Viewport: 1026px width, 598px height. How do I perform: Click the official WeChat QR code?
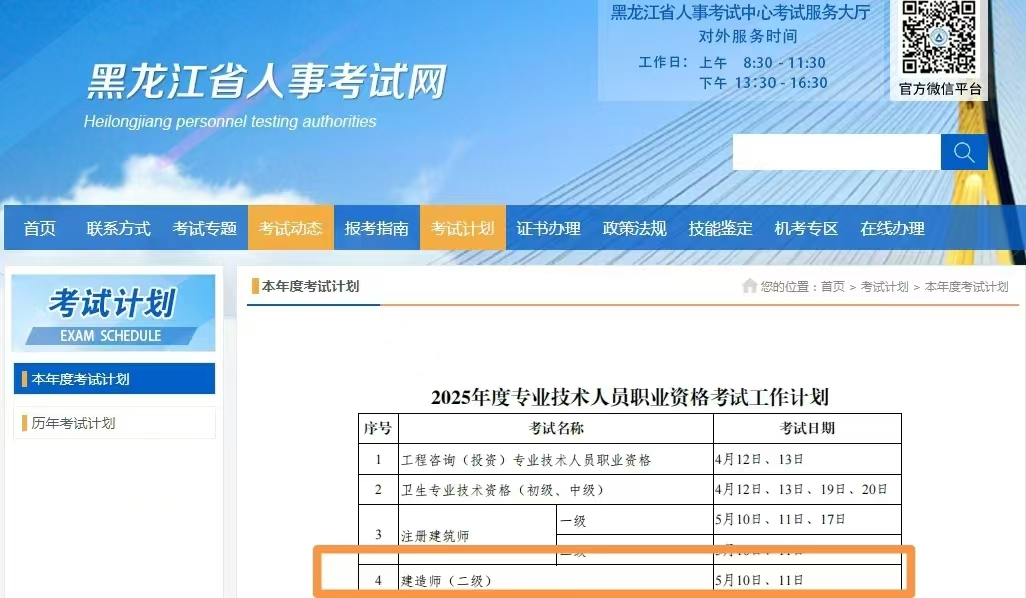pos(939,37)
